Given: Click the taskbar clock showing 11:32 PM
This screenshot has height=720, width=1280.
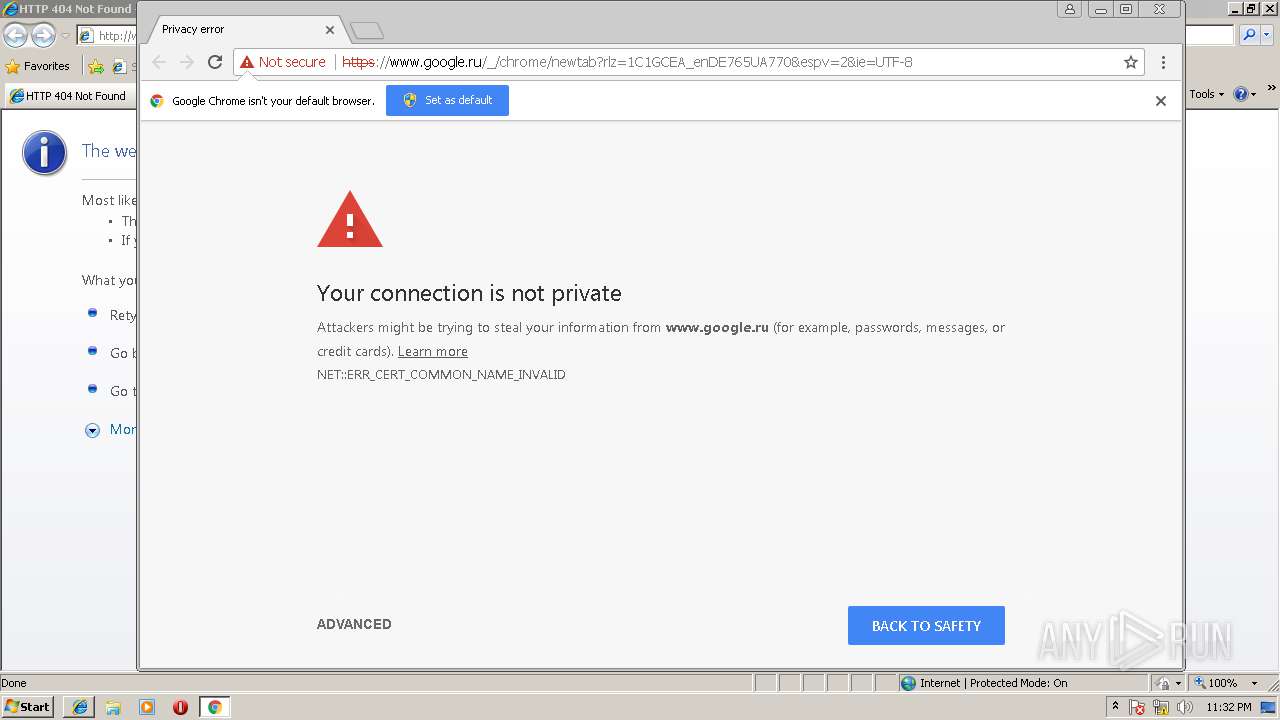Looking at the screenshot, I should tap(1229, 707).
